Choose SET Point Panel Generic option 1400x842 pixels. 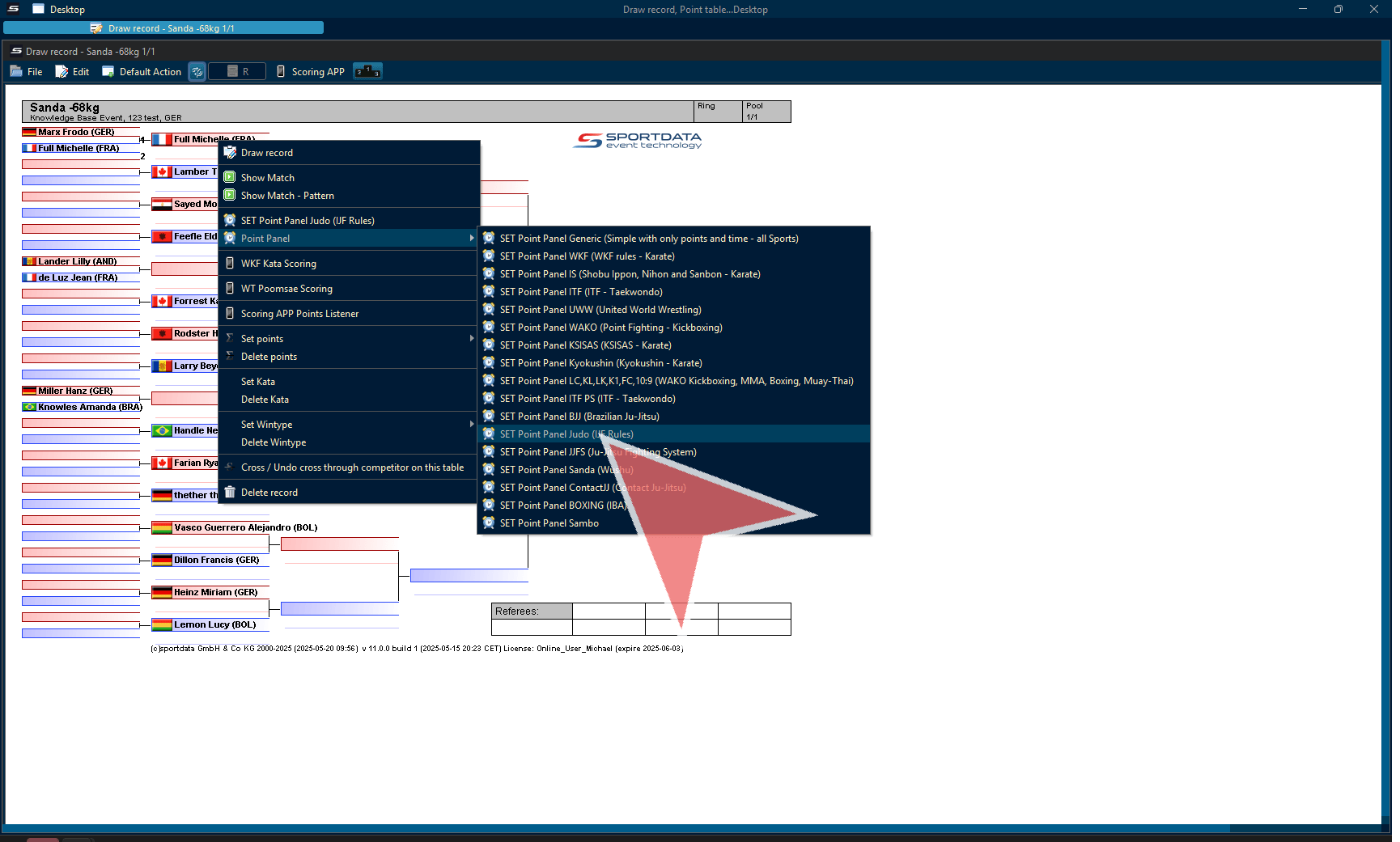pos(648,239)
